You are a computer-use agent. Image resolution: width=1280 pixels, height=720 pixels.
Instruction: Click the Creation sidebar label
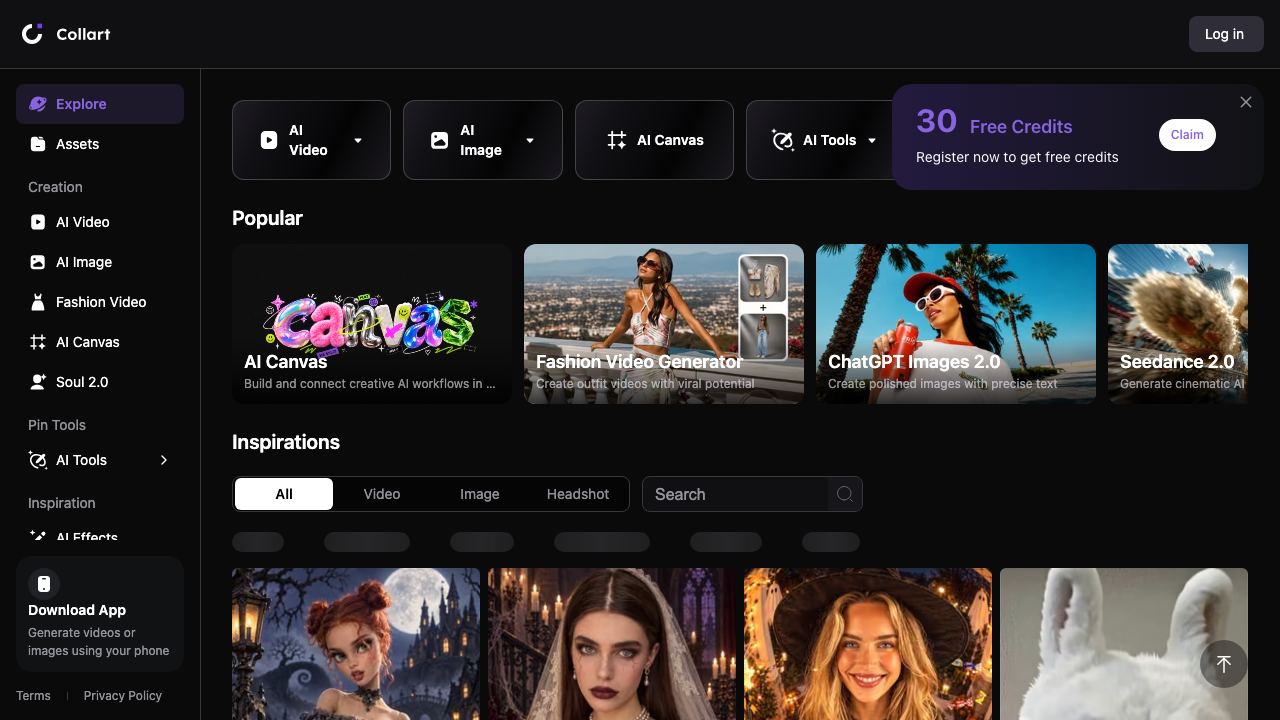pyautogui.click(x=55, y=187)
